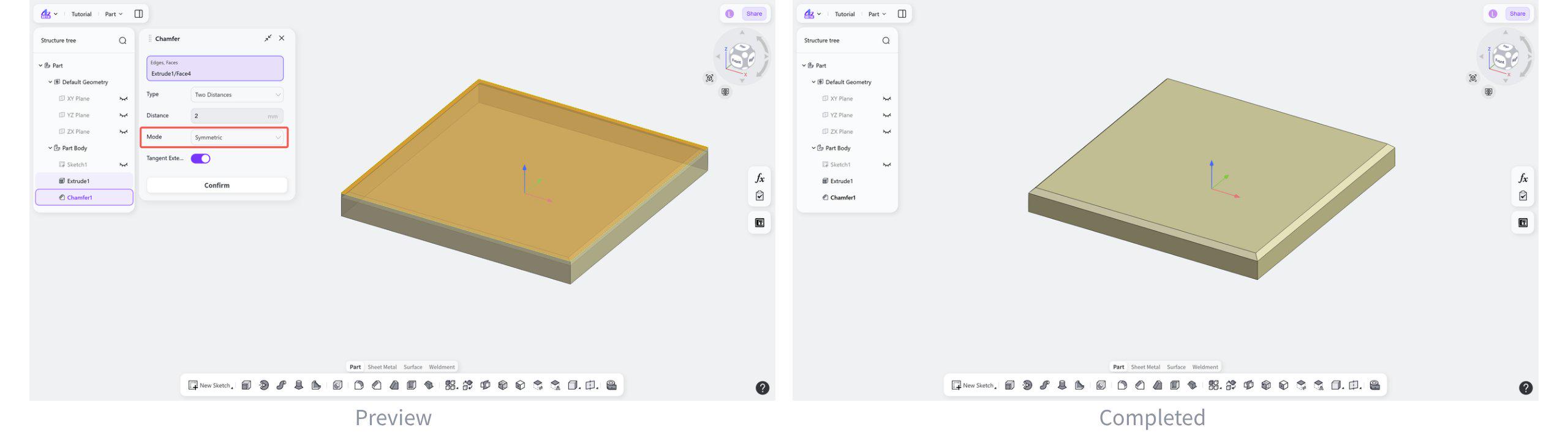The width and height of the screenshot is (1568, 446).
Task: Search the structure tree in Preview screenshot
Action: (x=123, y=40)
